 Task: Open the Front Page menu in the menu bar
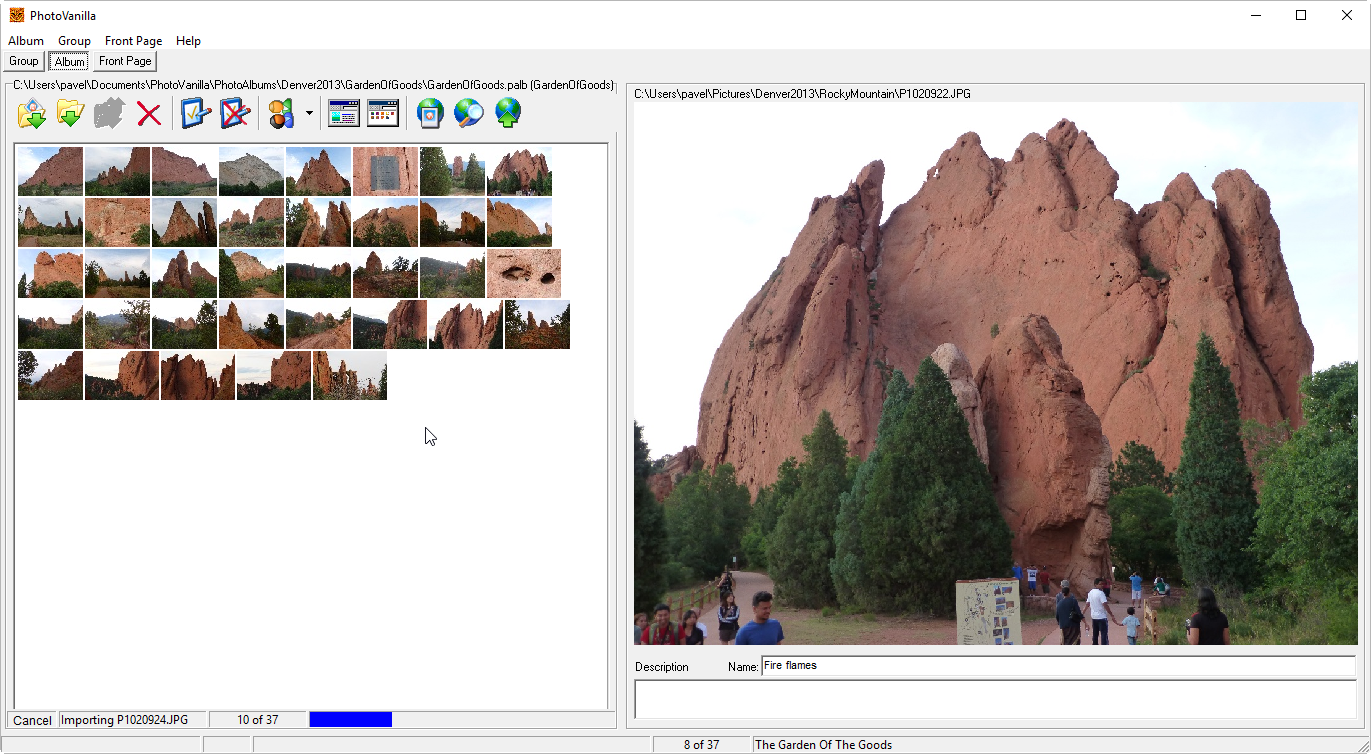pyautogui.click(x=133, y=41)
